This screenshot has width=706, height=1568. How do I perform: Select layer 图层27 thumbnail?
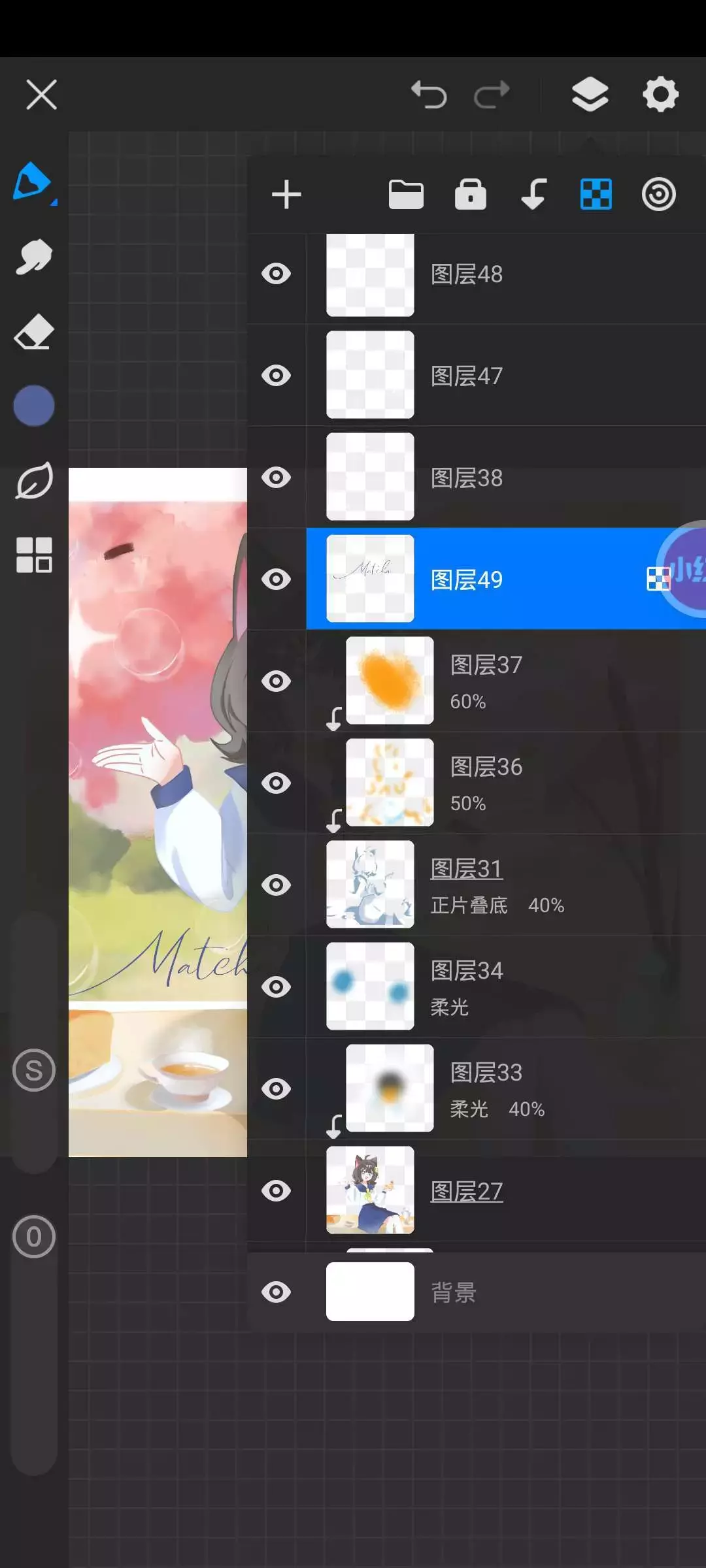coord(370,1190)
